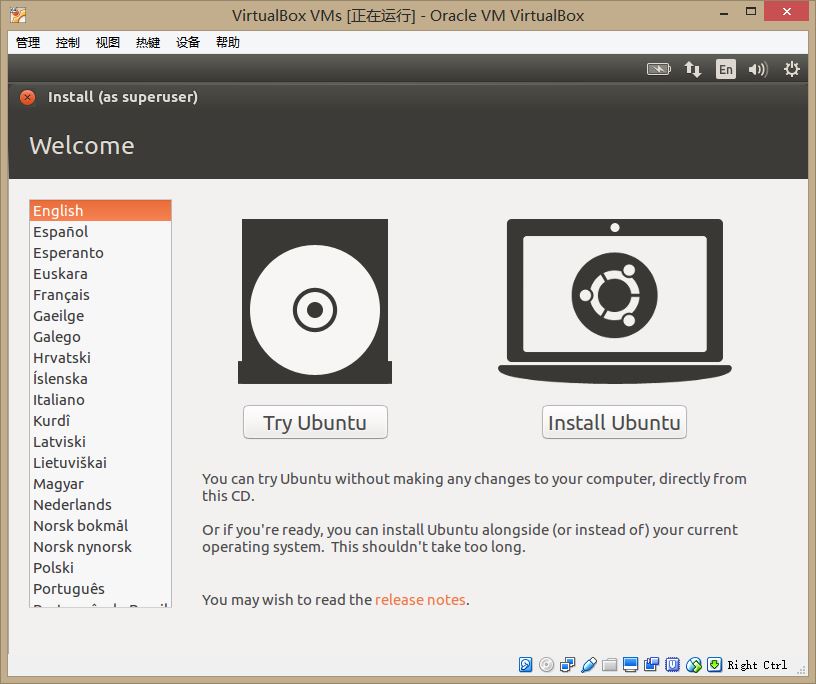This screenshot has height=684, width=816.
Task: Select Français in the language list
Action: pyautogui.click(x=100, y=295)
